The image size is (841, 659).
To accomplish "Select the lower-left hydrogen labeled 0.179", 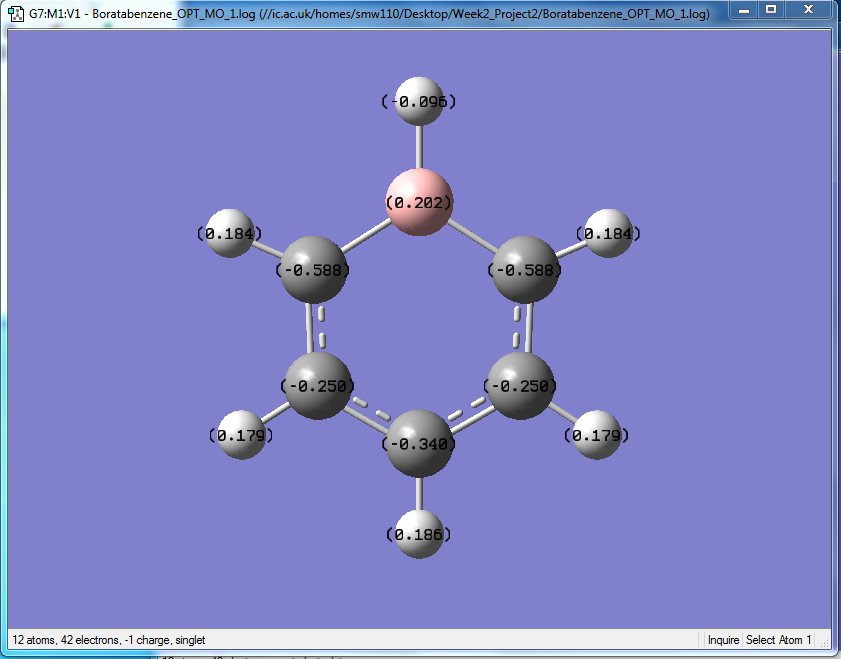I will [241, 435].
